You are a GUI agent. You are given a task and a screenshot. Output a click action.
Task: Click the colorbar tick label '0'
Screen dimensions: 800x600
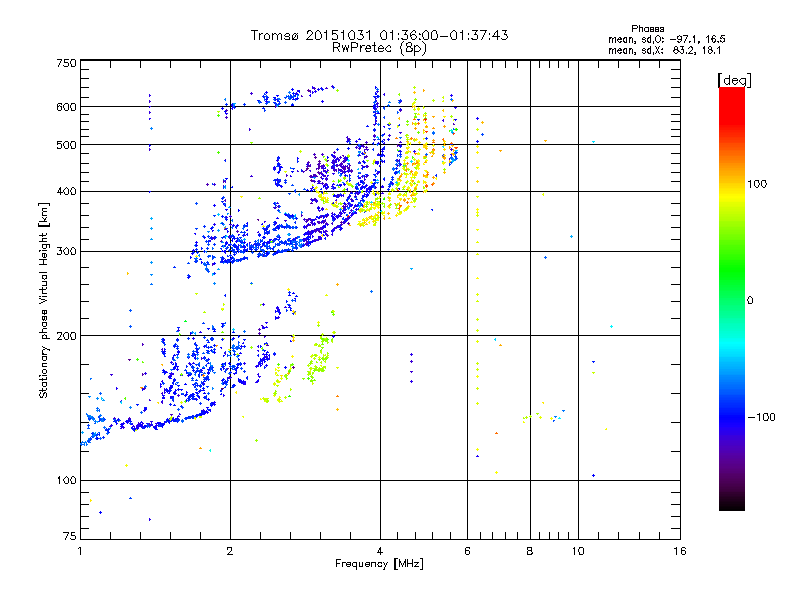[749, 301]
